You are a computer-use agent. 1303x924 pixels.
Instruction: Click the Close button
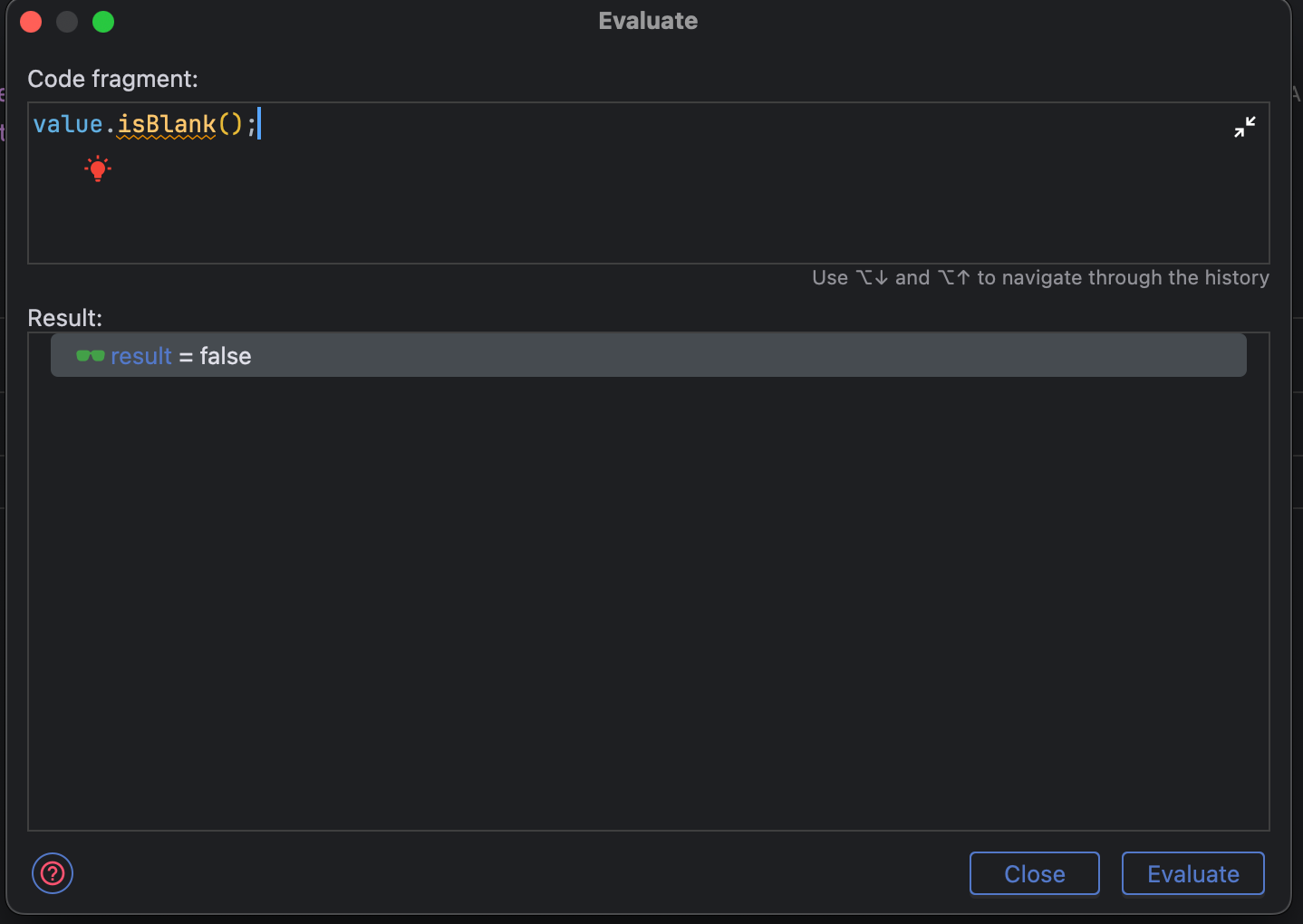pos(1034,873)
